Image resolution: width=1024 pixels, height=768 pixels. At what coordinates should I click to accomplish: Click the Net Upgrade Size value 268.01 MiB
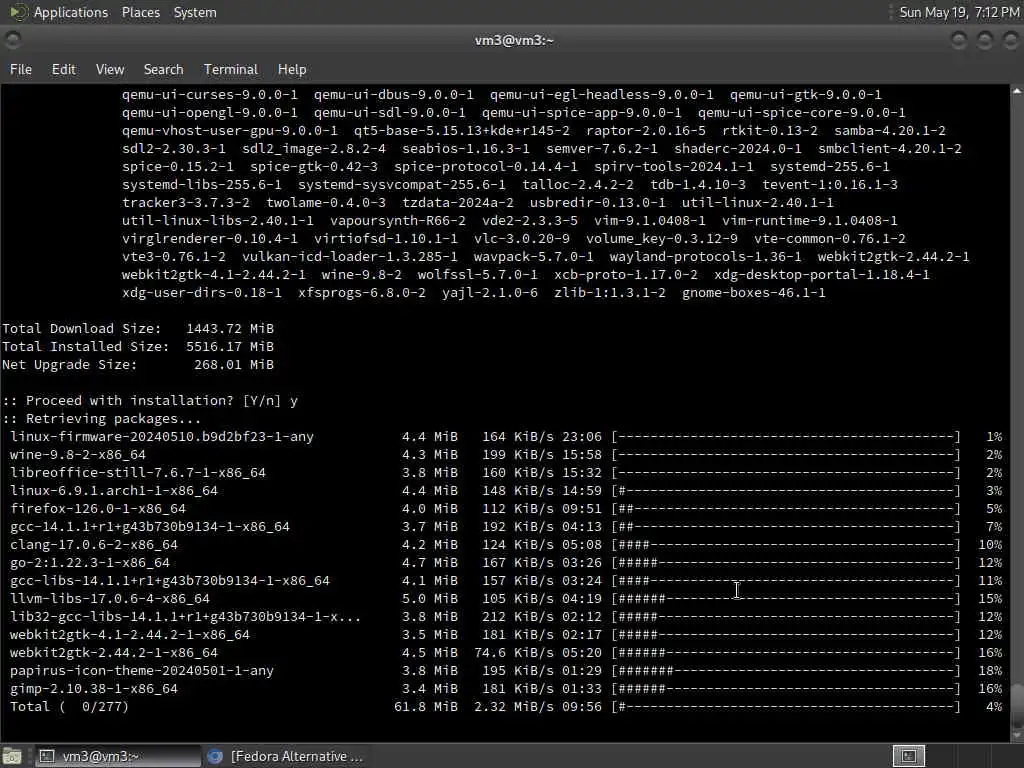tap(234, 364)
